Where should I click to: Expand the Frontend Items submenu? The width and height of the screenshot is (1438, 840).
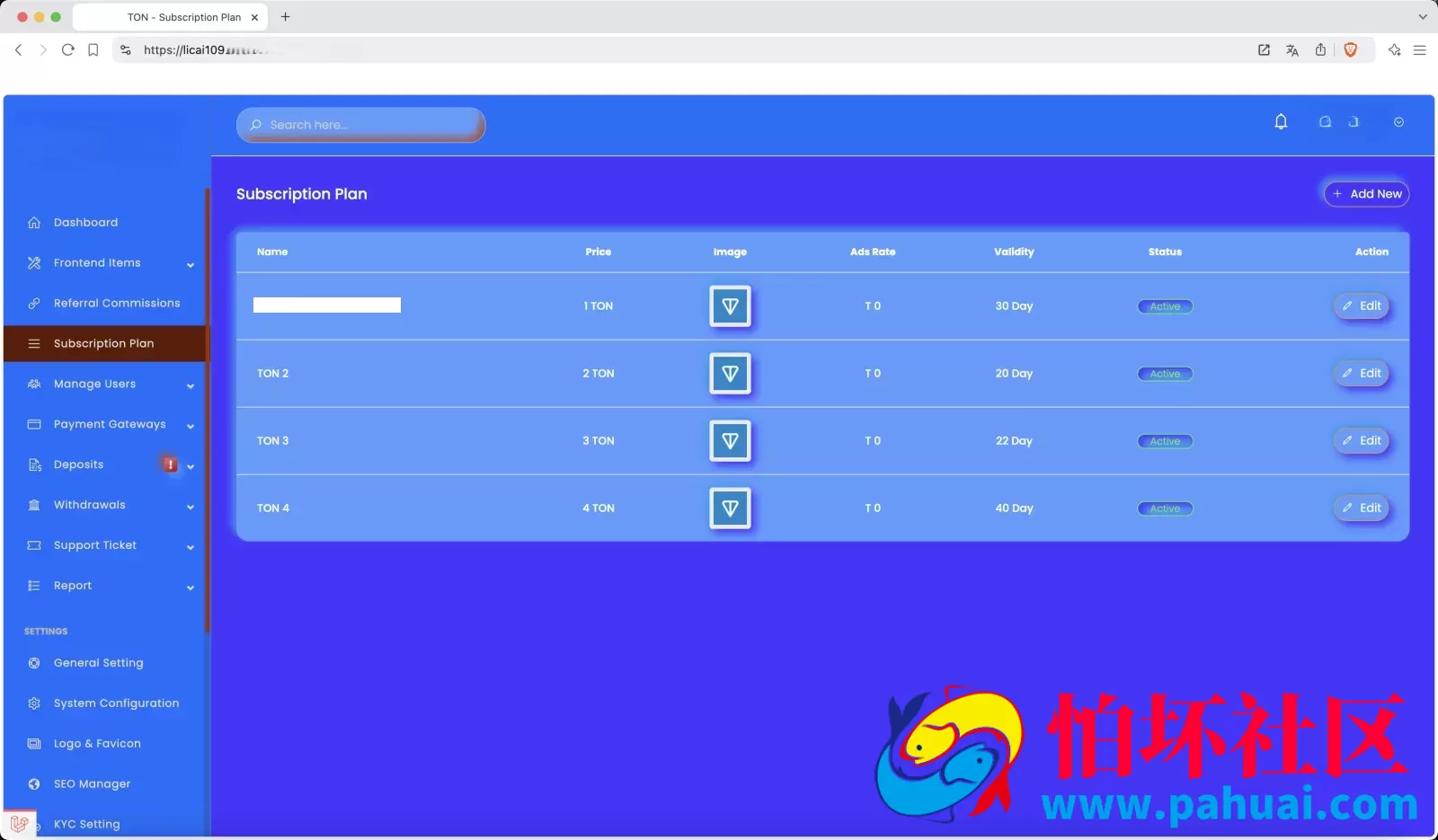coord(191,264)
